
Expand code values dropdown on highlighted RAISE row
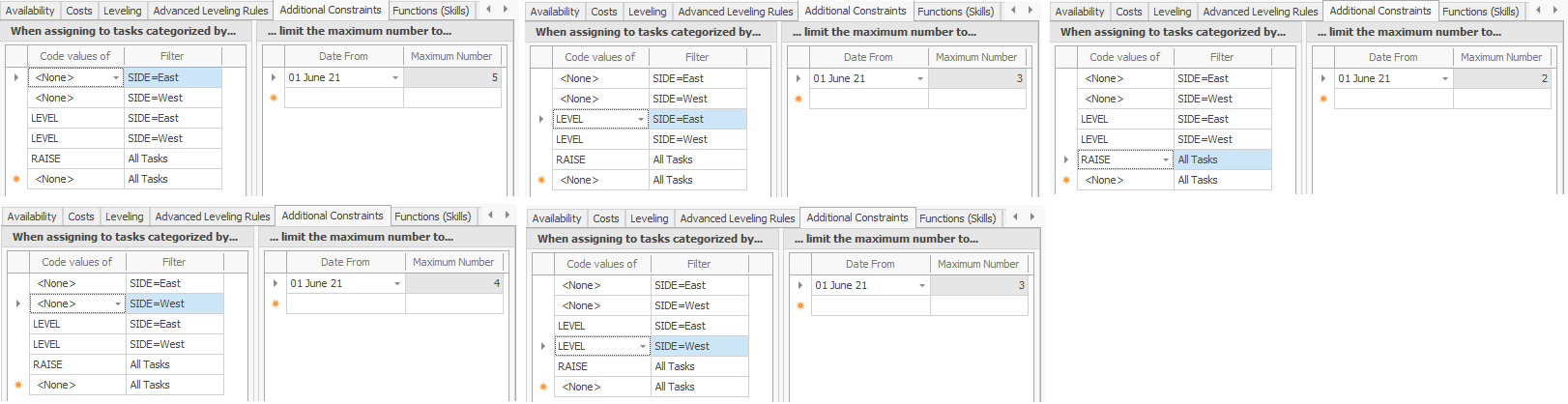click(x=1166, y=159)
